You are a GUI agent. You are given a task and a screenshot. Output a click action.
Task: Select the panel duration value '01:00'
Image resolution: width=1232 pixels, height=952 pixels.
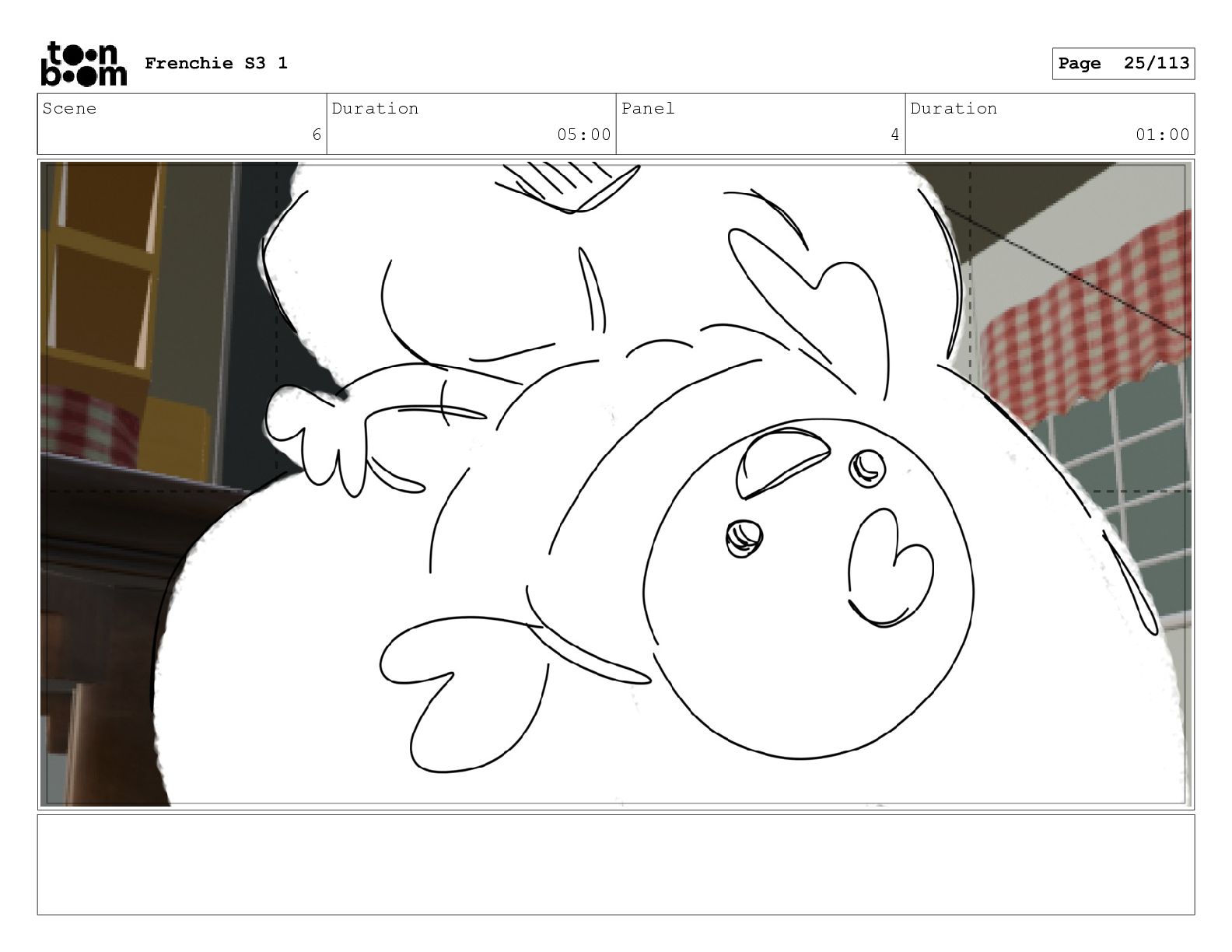coord(1163,135)
